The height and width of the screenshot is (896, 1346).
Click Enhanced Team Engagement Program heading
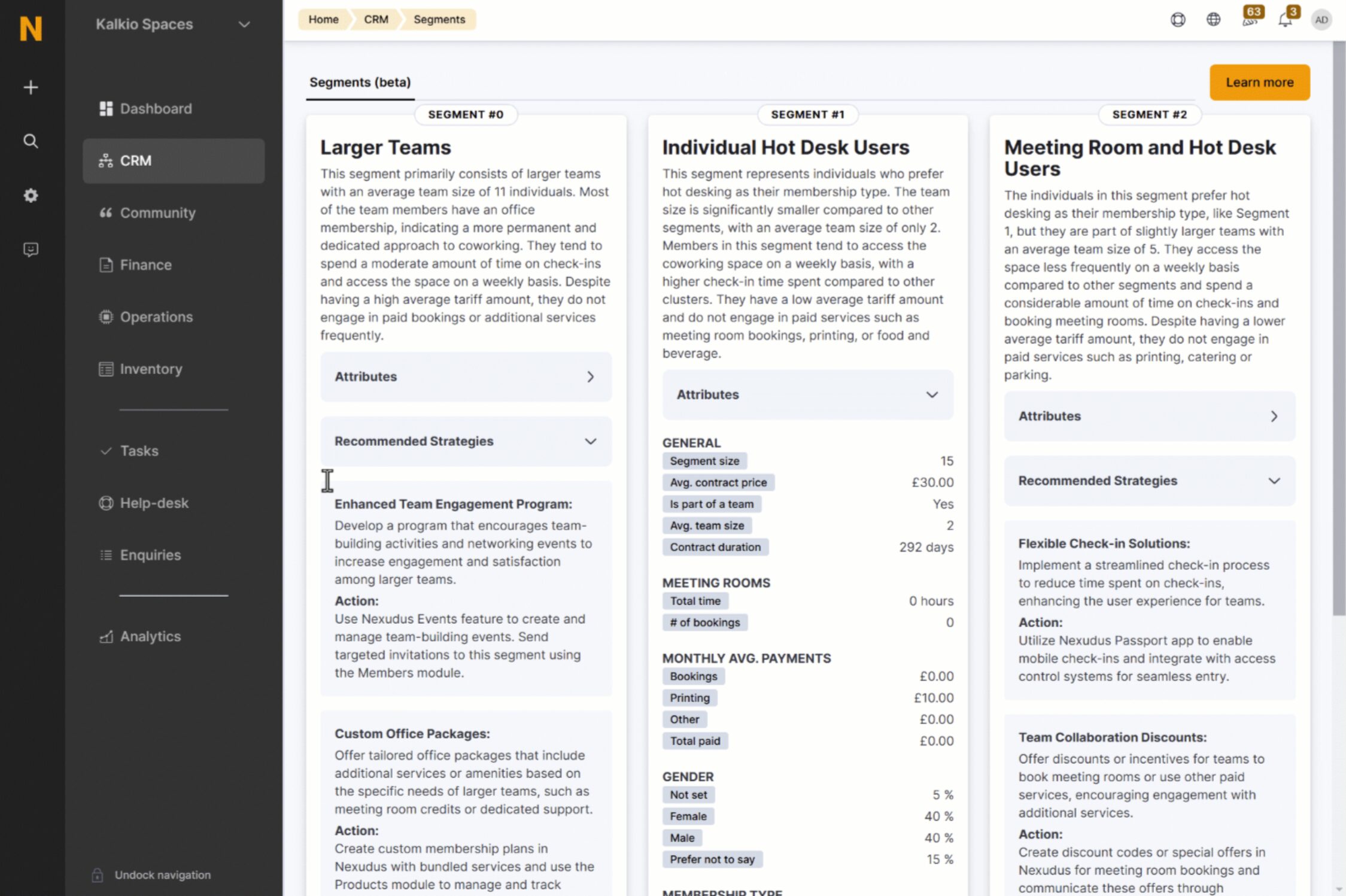click(453, 504)
